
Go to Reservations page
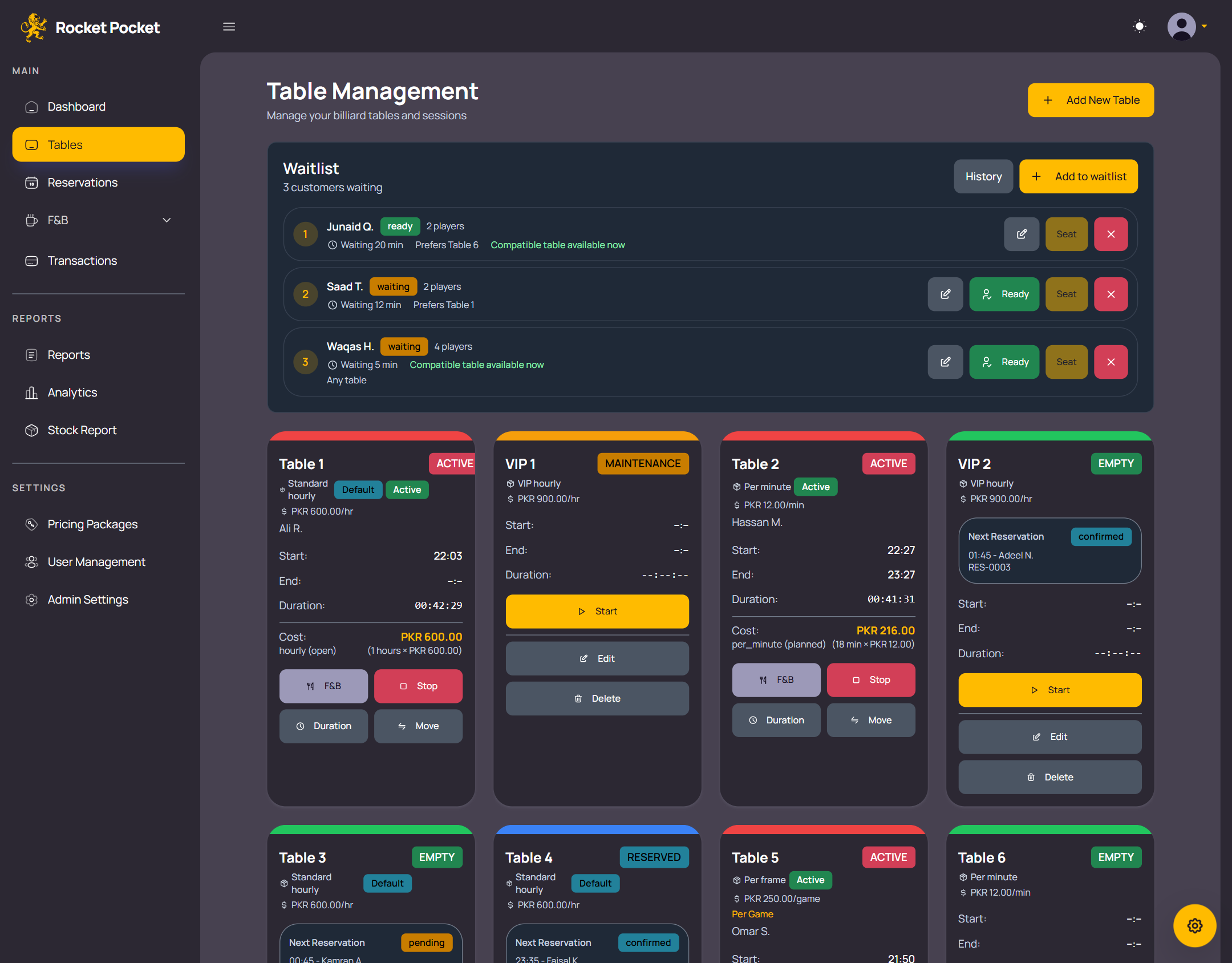pyautogui.click(x=98, y=183)
